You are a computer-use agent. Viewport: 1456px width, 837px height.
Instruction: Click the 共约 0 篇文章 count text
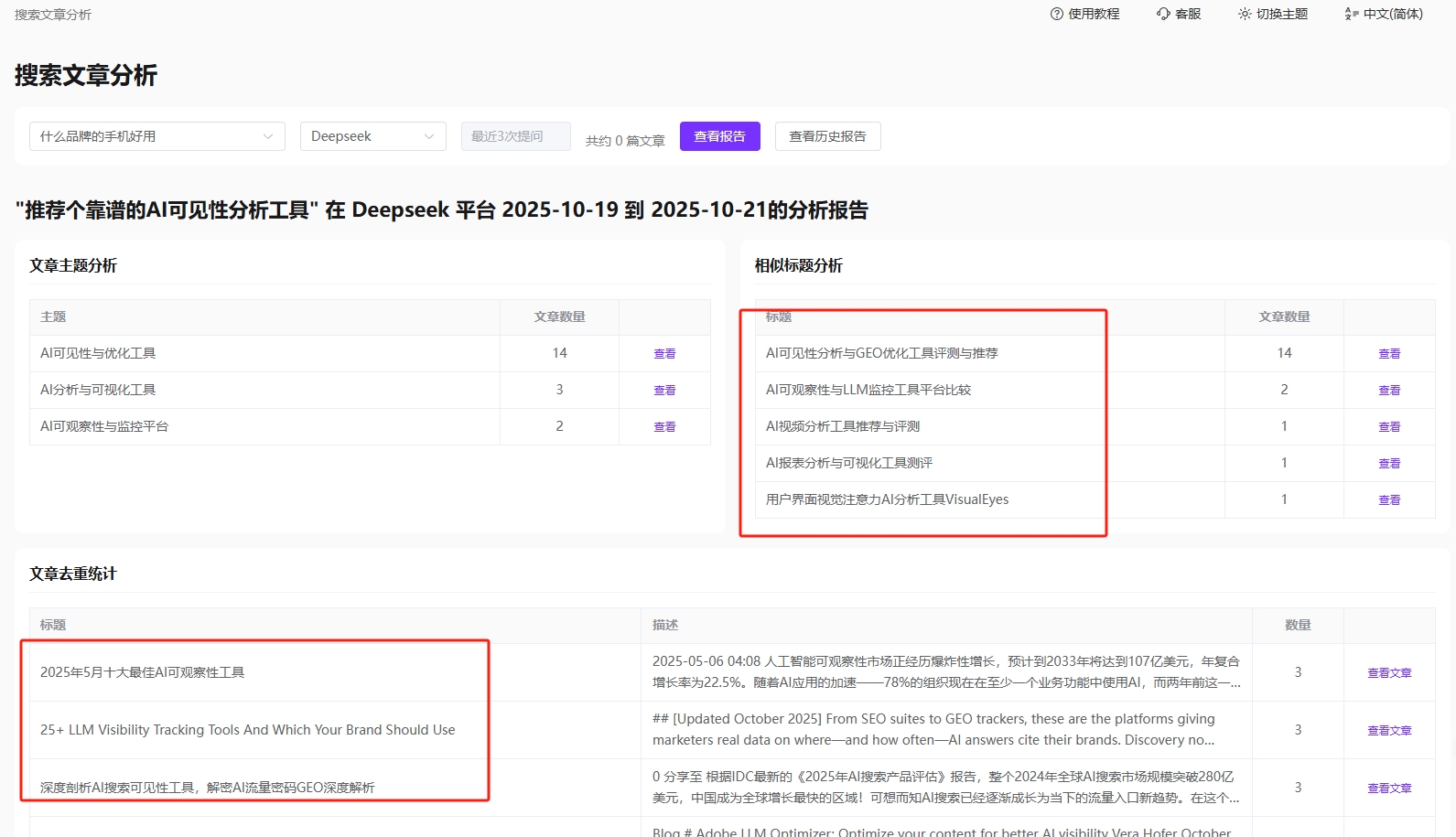click(x=625, y=140)
